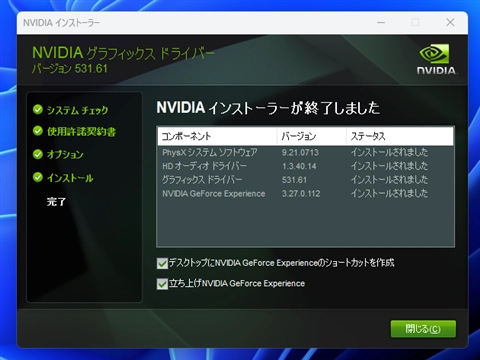The height and width of the screenshot is (360, 480).
Task: Click green checkmark beside システム チェック
Action: pos(38,109)
